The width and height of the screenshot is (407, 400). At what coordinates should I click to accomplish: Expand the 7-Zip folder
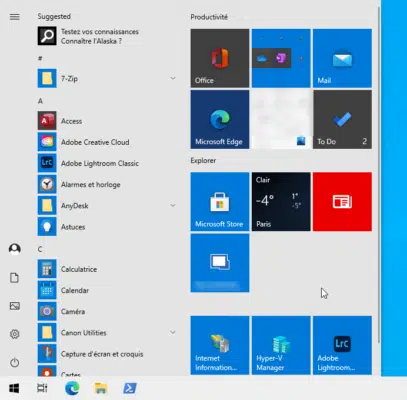point(107,79)
